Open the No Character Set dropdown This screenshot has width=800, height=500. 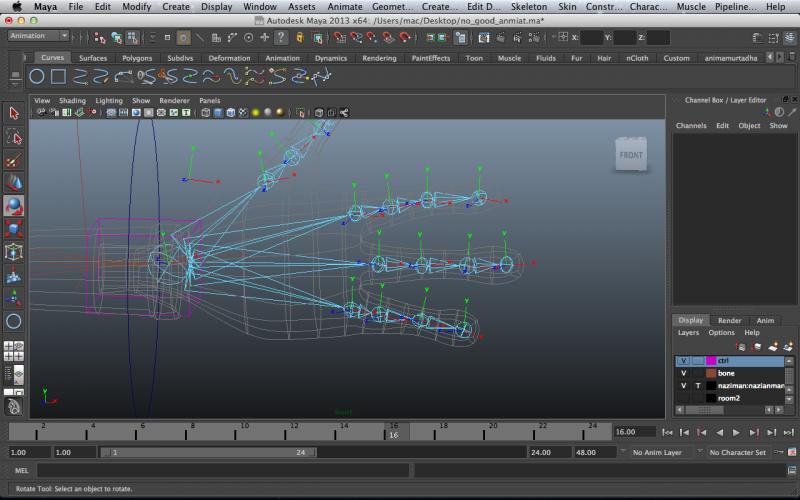(x=738, y=452)
